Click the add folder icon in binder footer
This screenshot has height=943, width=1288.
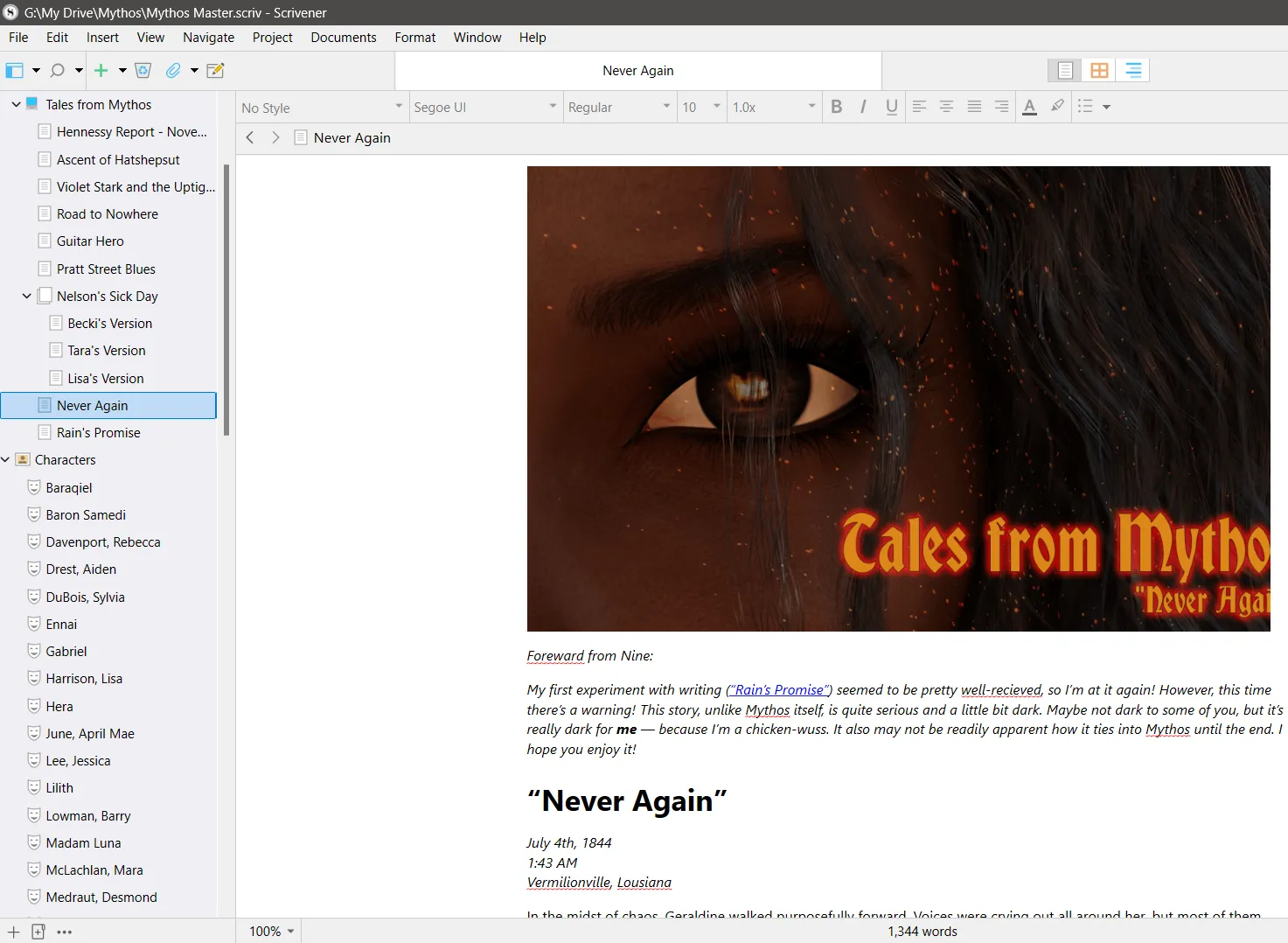coord(38,932)
